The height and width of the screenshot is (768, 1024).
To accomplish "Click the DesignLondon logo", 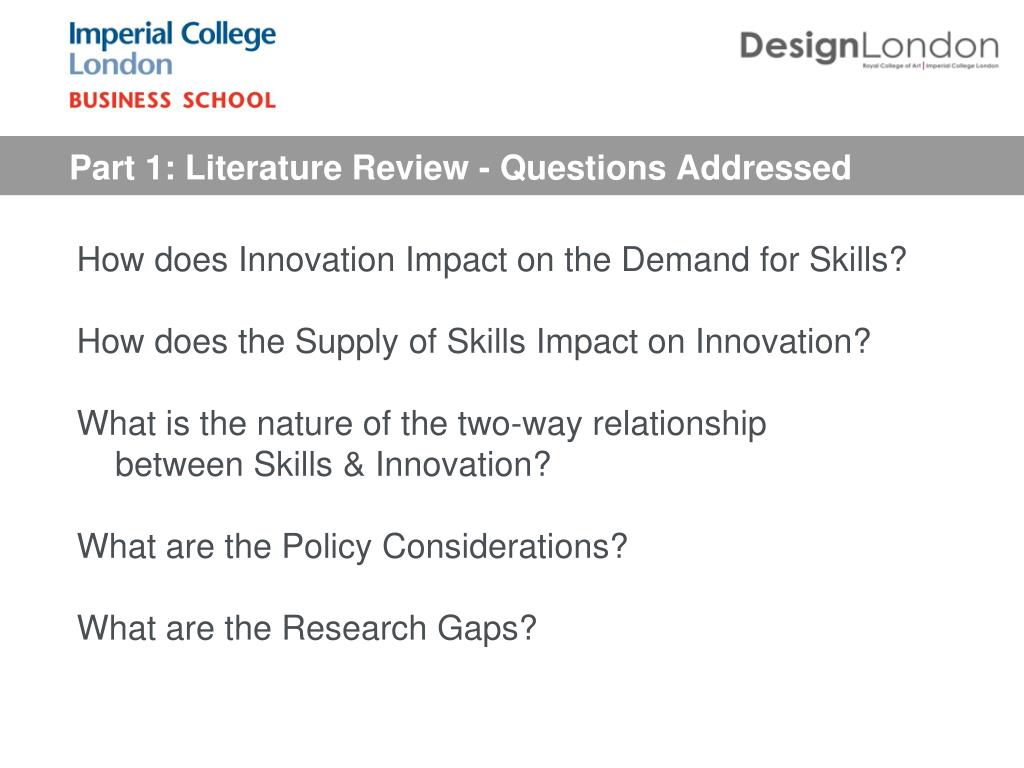I will coord(869,48).
